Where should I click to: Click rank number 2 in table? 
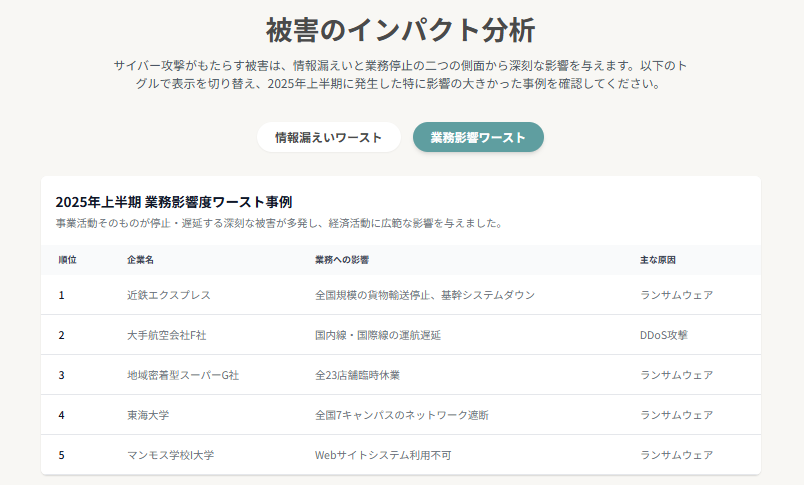pos(62,335)
